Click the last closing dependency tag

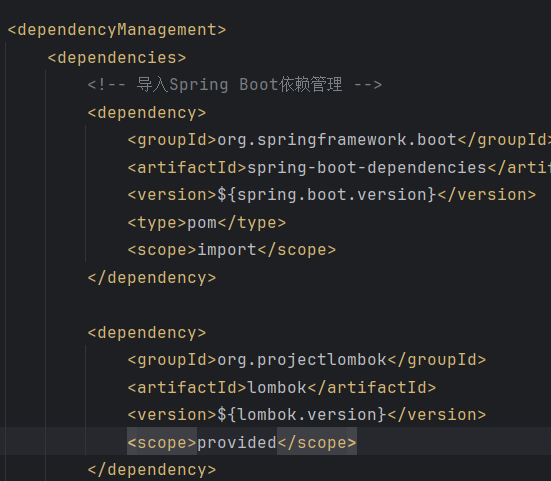tap(152, 470)
